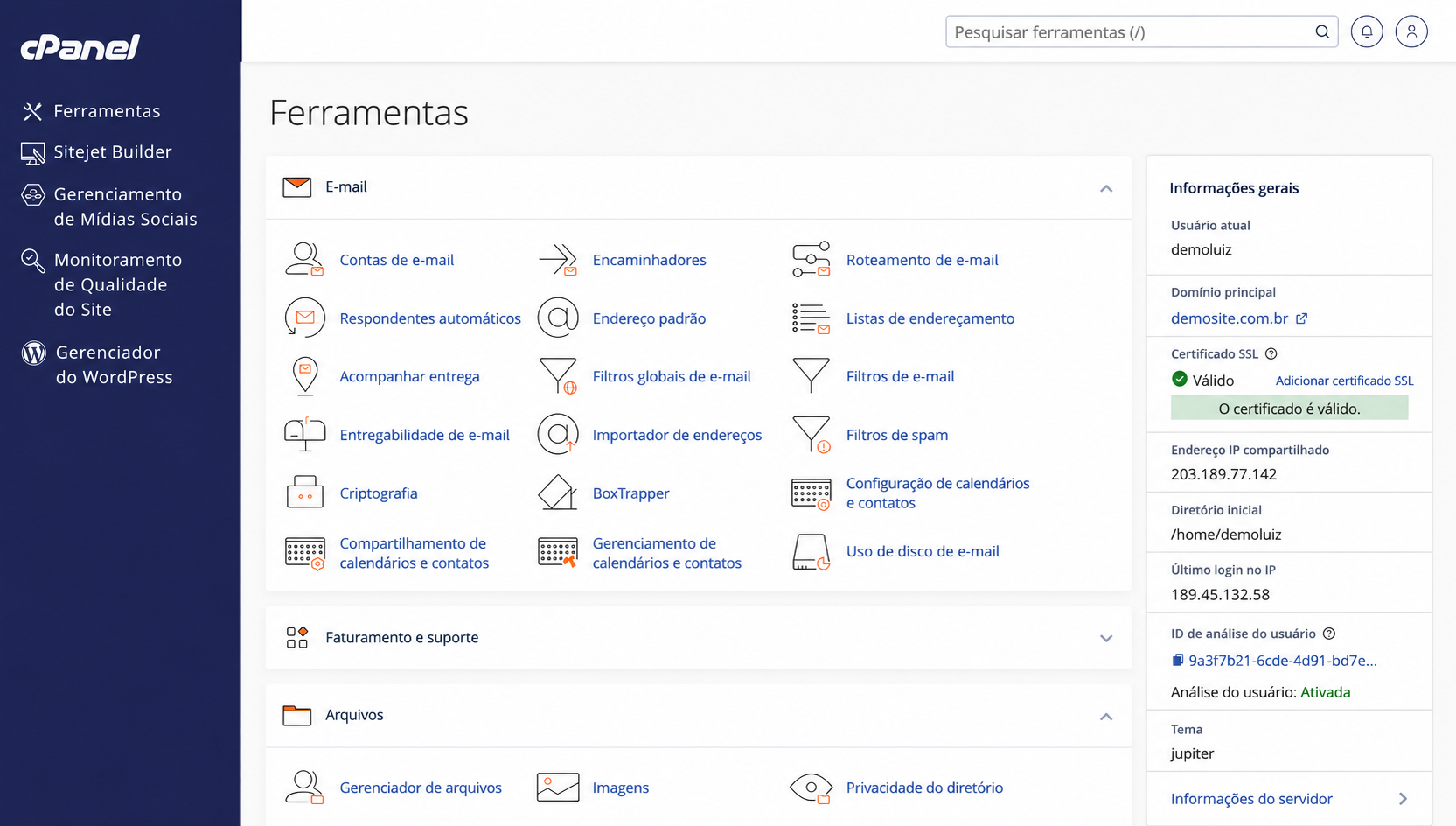Image resolution: width=1456 pixels, height=826 pixels.
Task: Click the Gerenciamento de calendários e contatos icon
Action: [x=558, y=553]
